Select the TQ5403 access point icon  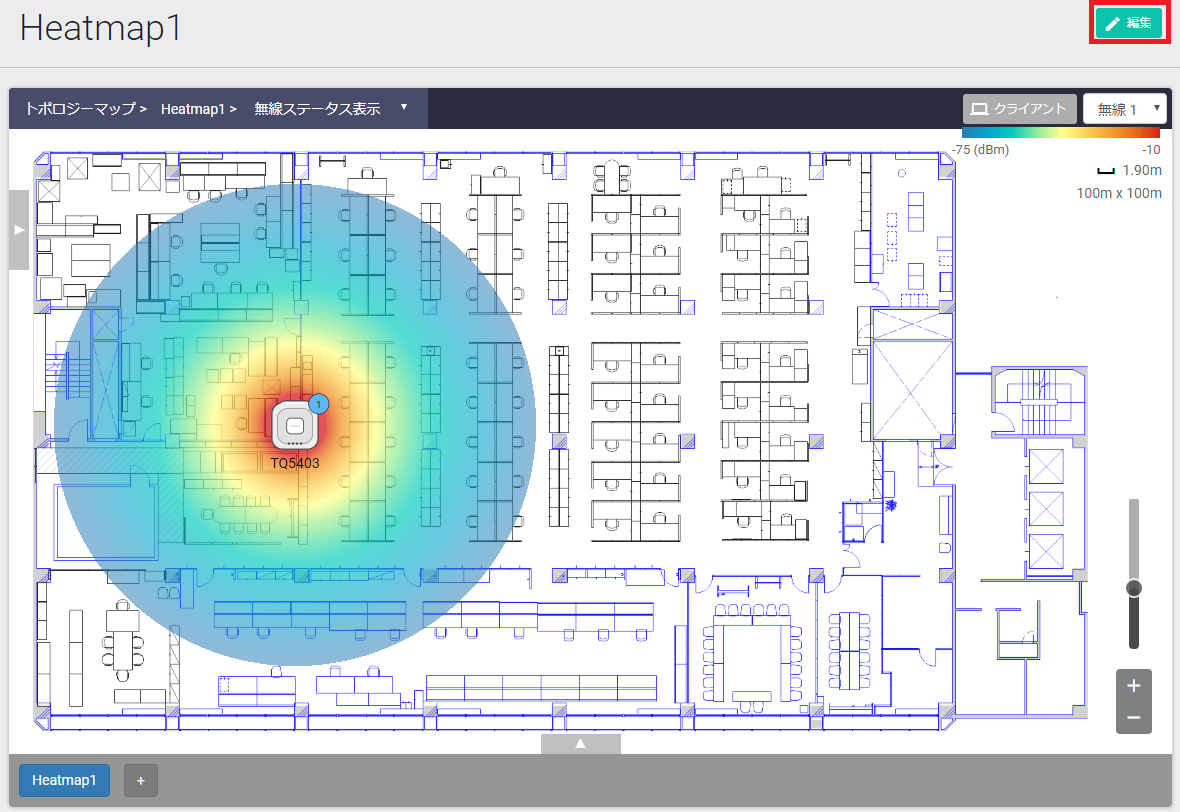[x=295, y=426]
